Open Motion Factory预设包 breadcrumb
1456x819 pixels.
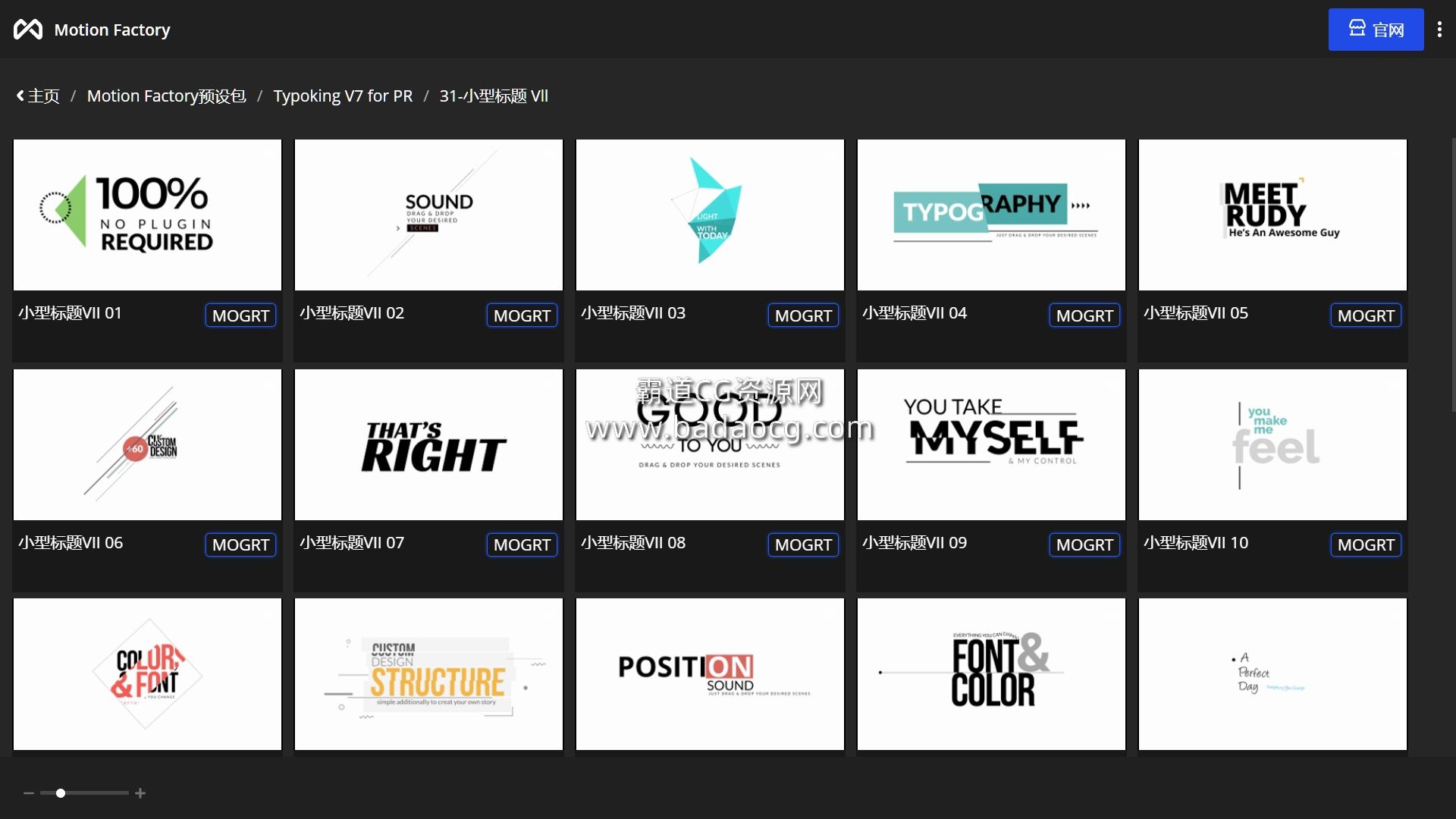pos(167,96)
